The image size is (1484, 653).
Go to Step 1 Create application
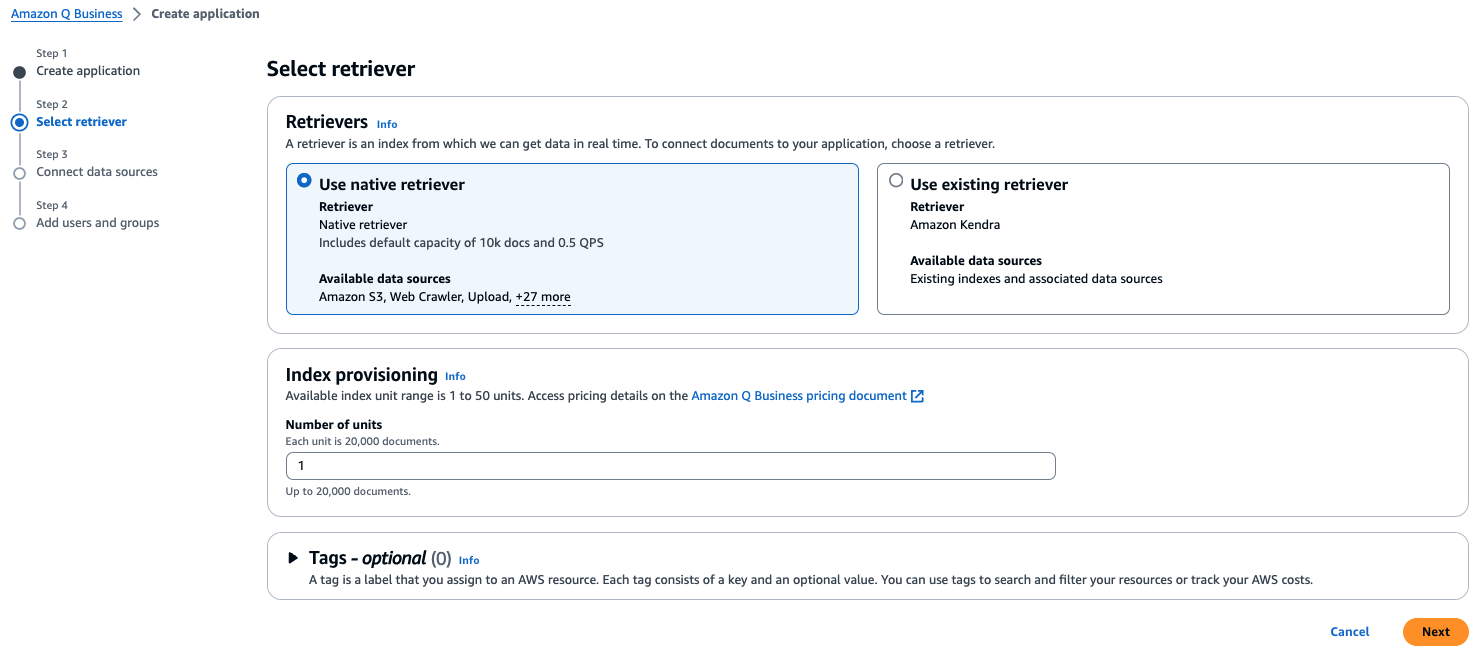pos(88,71)
